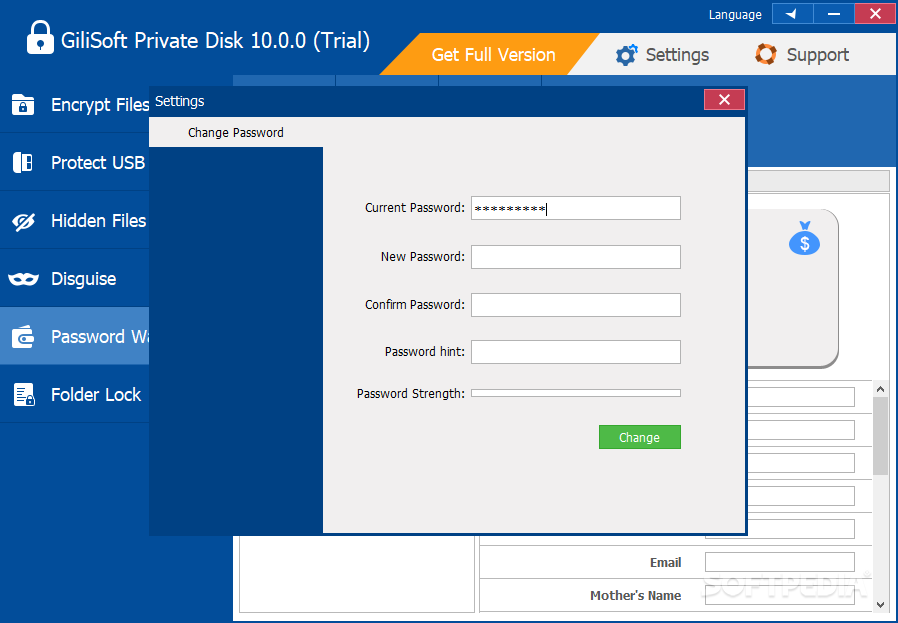Click the Password Wallet icon in sidebar
Screen dimensions: 898x623
[x=23, y=337]
